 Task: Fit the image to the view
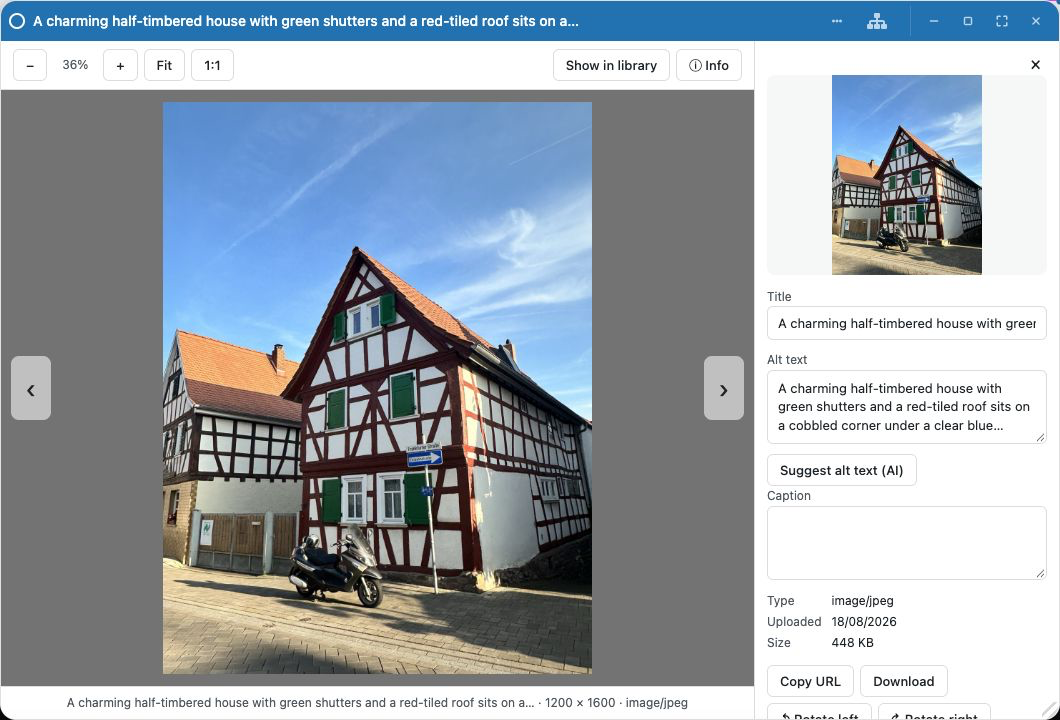tap(164, 66)
